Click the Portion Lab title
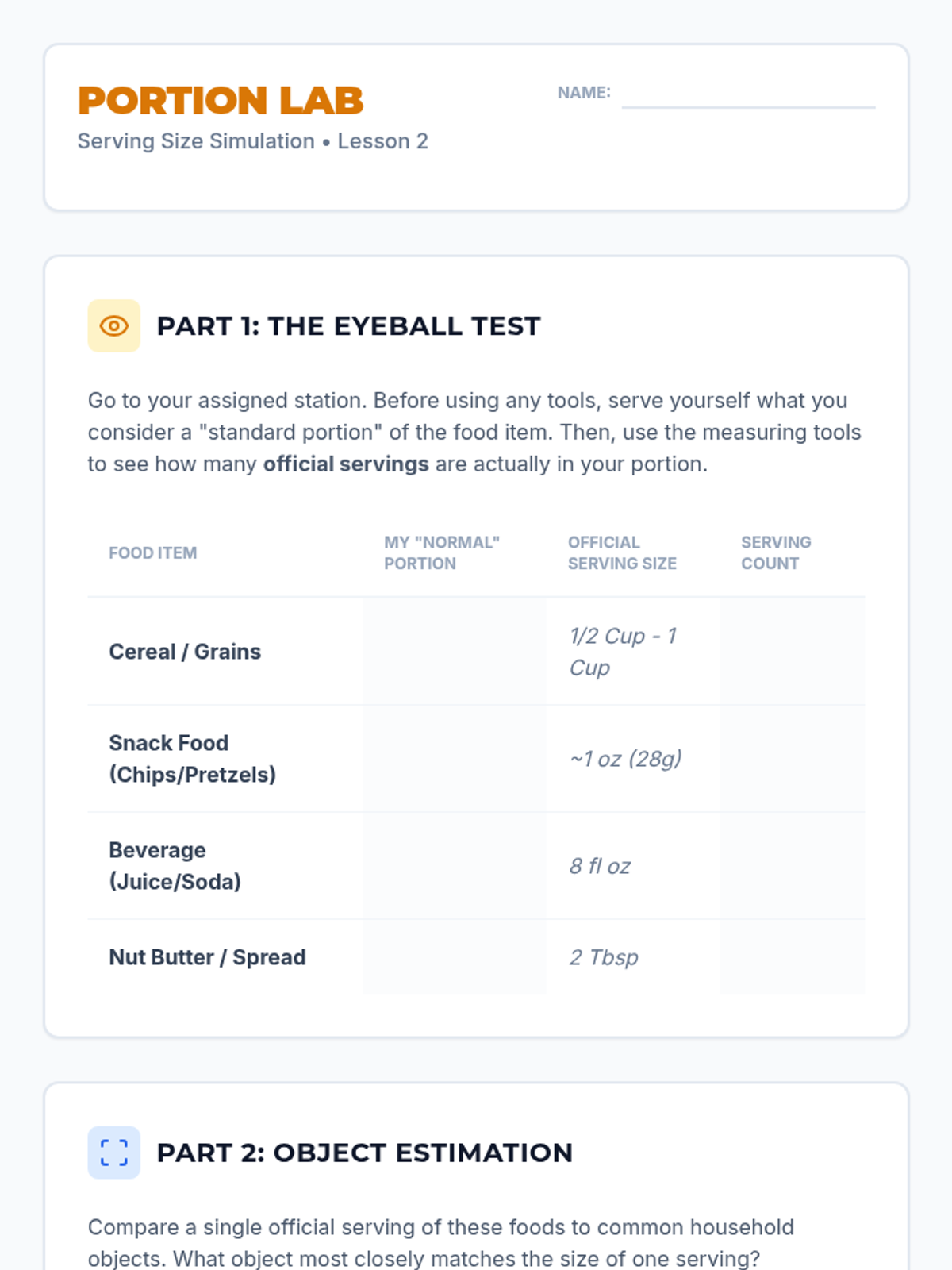This screenshot has height=1270, width=952. coord(221,101)
